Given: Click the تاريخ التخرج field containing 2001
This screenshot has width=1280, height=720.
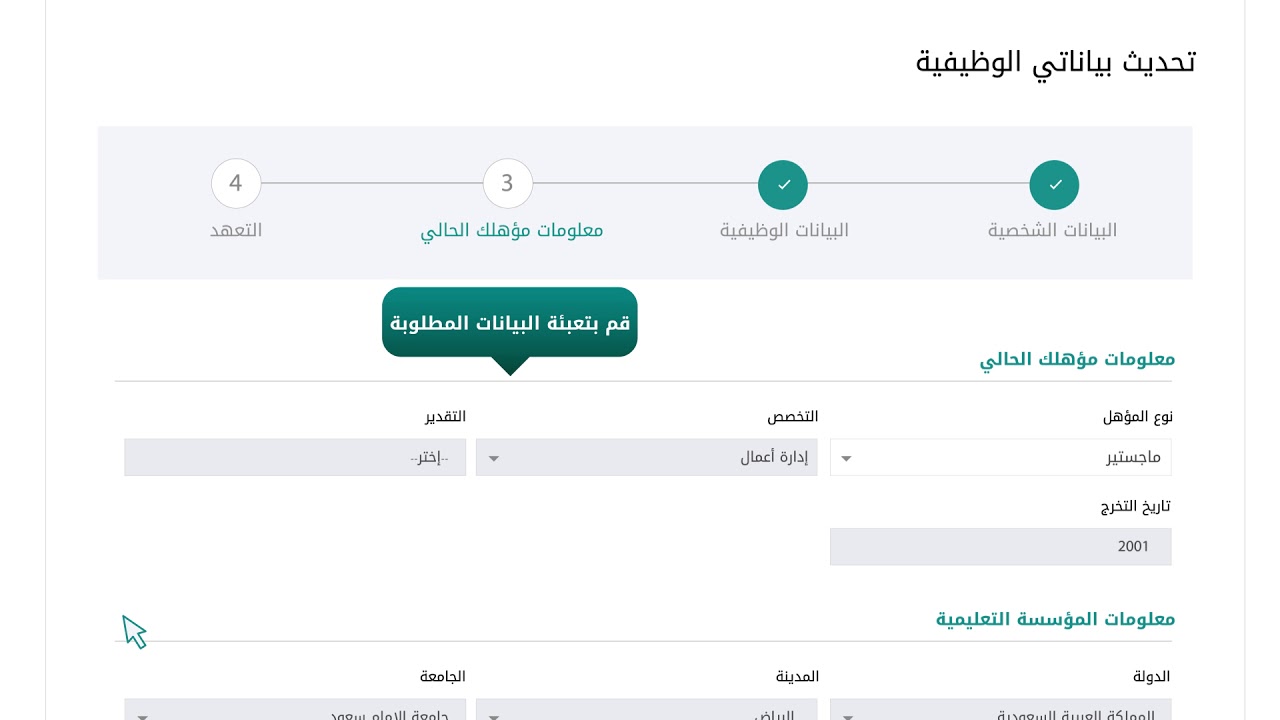Looking at the screenshot, I should (1000, 547).
